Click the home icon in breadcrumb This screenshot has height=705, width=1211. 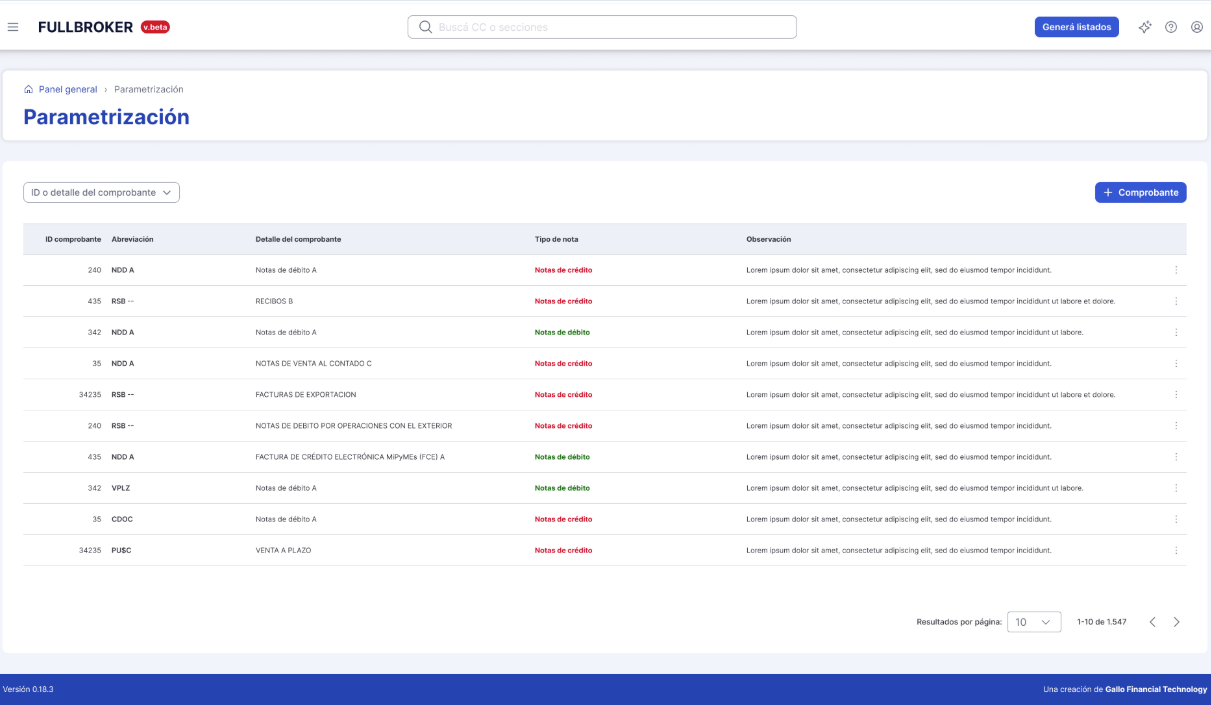tap(29, 89)
